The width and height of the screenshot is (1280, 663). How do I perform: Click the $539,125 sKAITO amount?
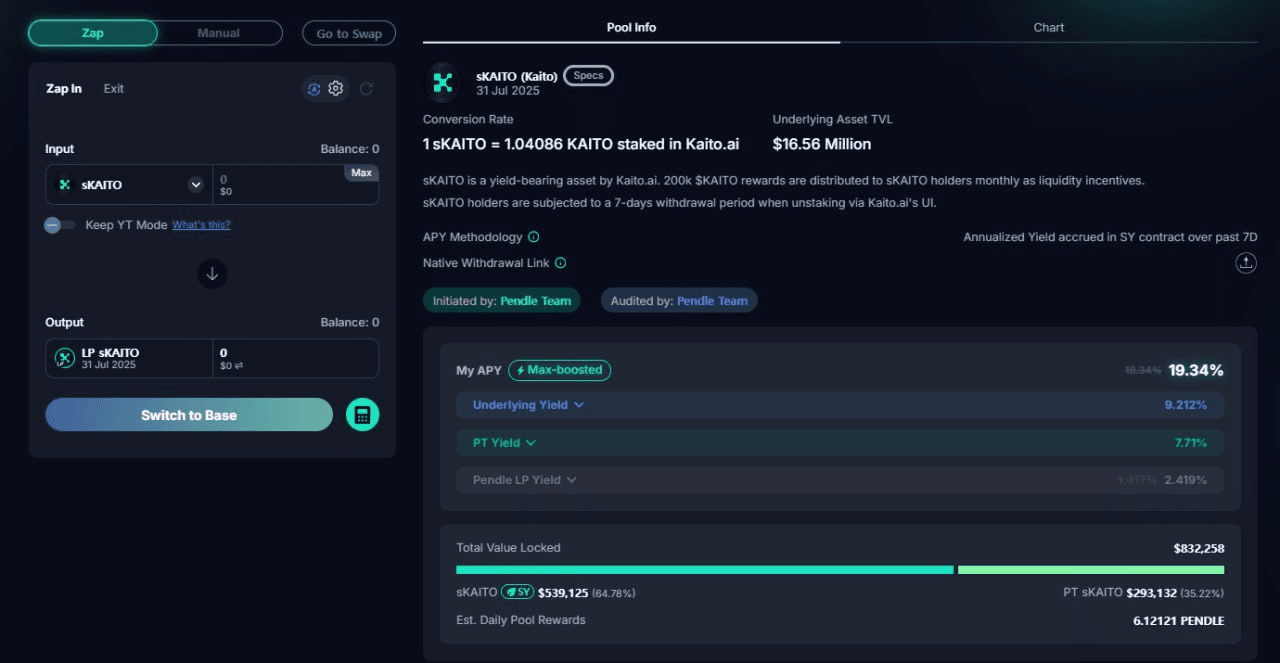coord(562,593)
